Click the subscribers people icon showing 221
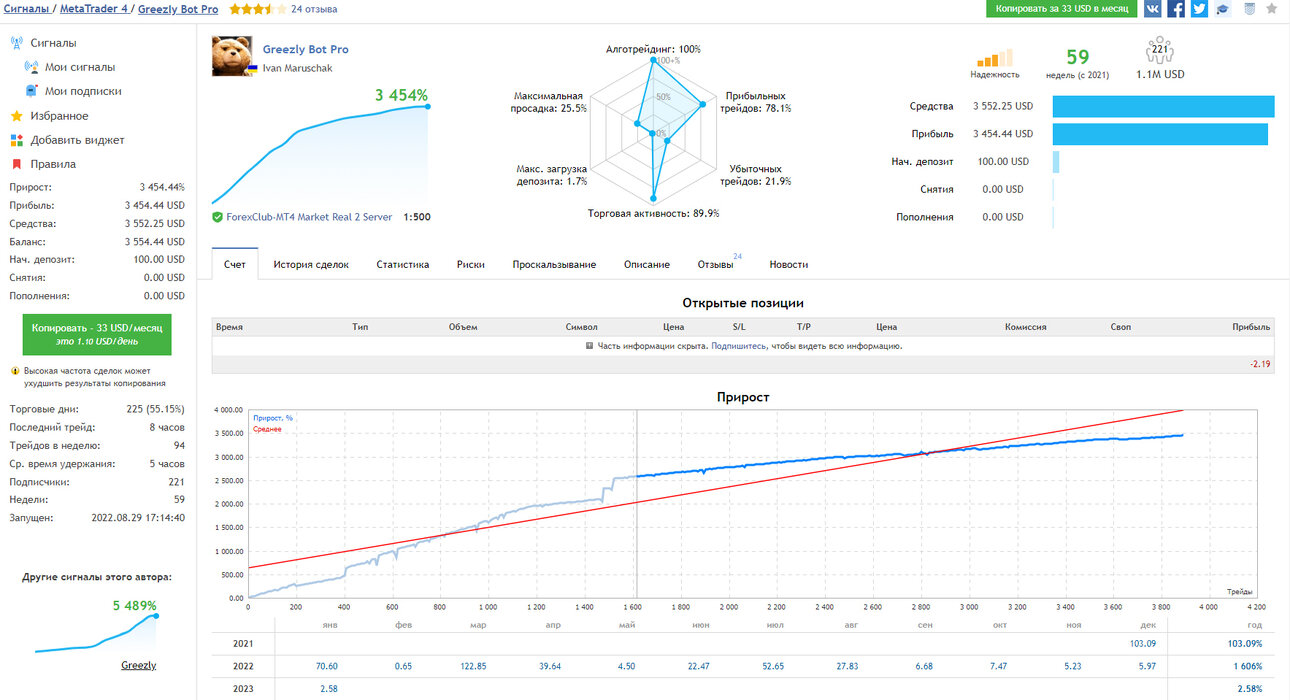The image size is (1290, 700). point(1160,52)
